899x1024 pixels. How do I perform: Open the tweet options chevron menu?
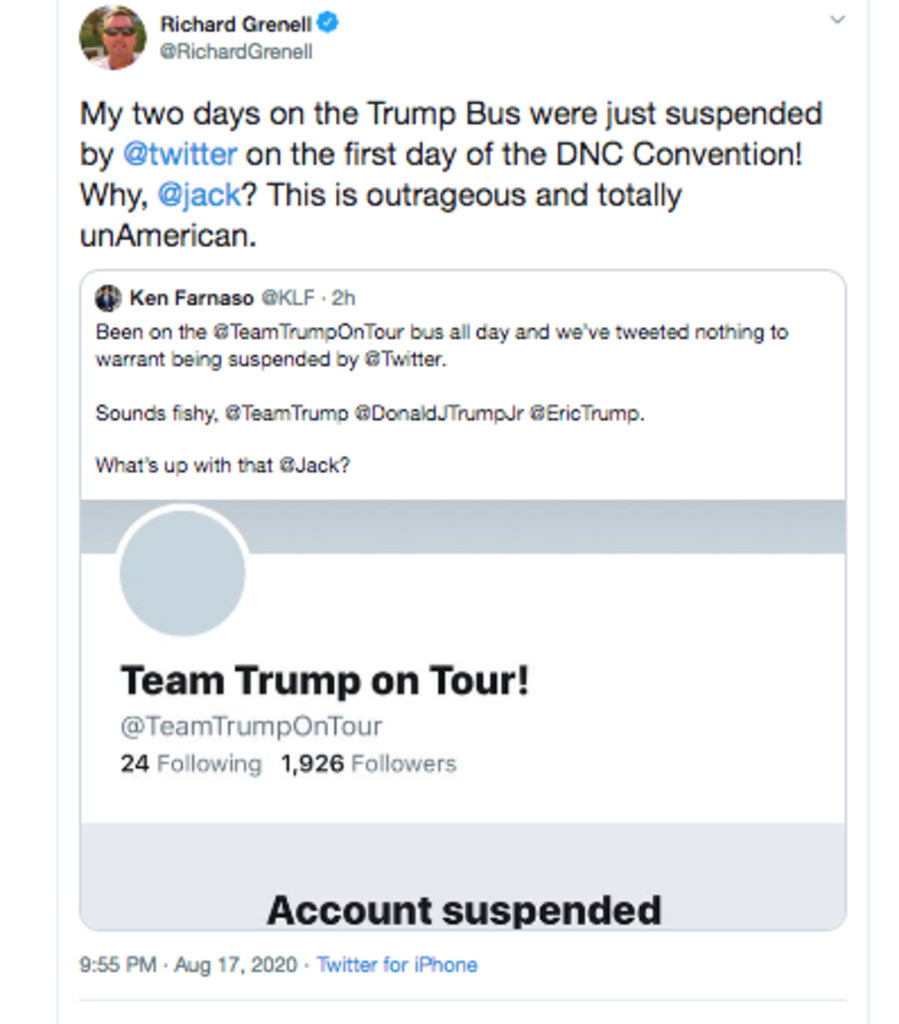click(837, 20)
